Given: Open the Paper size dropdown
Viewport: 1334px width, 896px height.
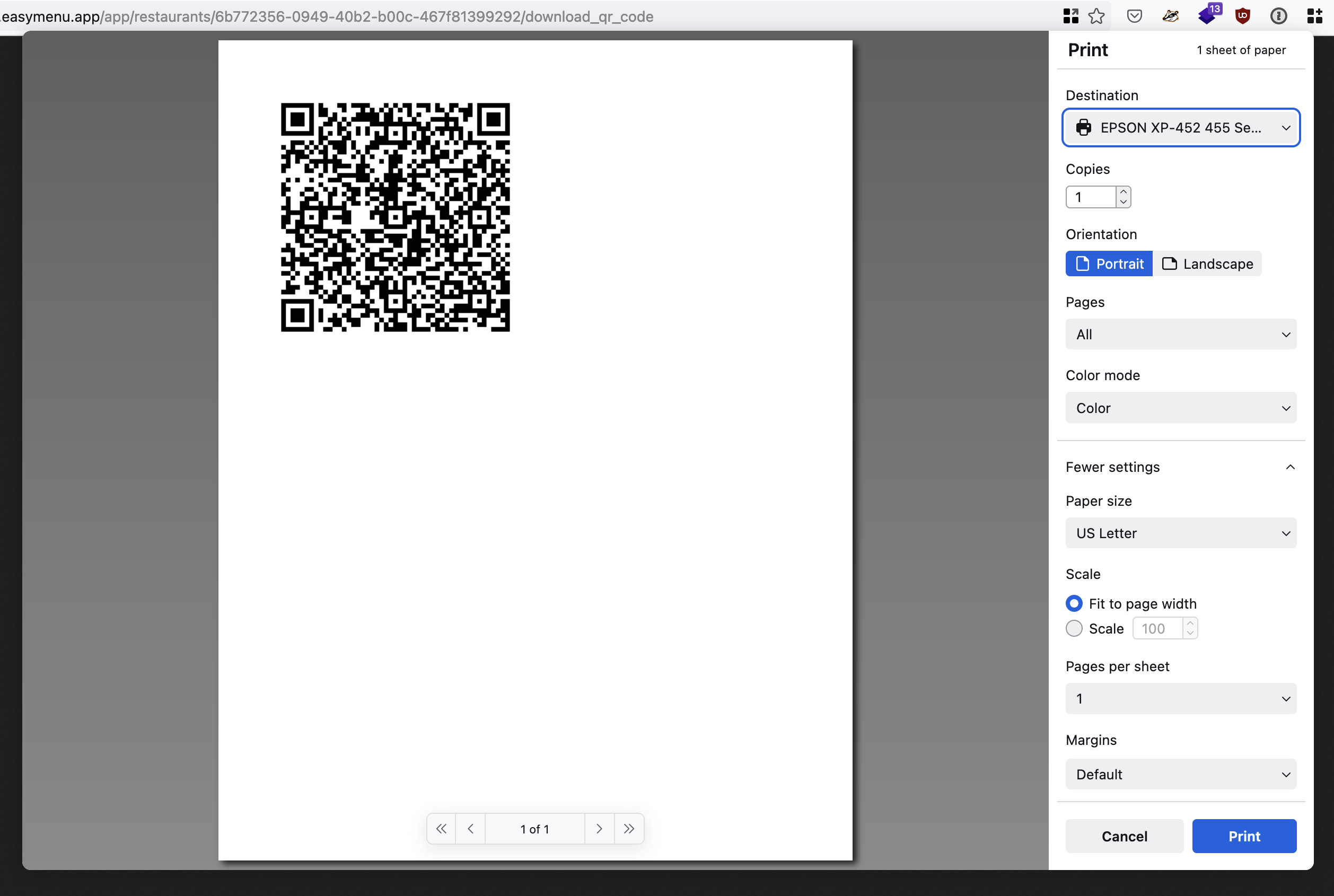Looking at the screenshot, I should click(x=1181, y=533).
